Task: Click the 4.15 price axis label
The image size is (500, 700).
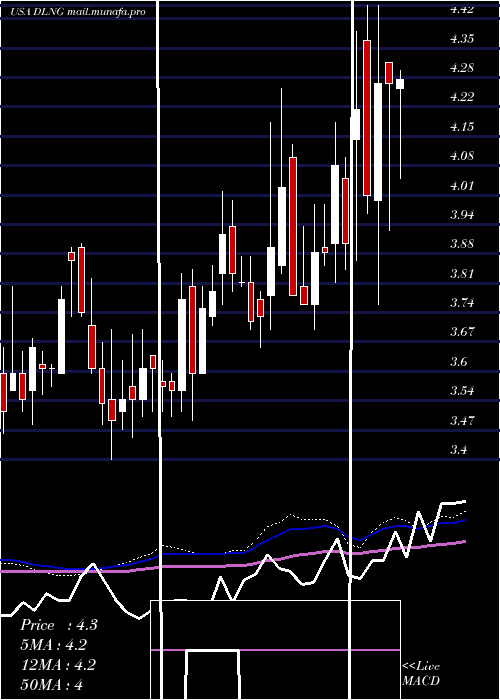Action: pos(462,127)
